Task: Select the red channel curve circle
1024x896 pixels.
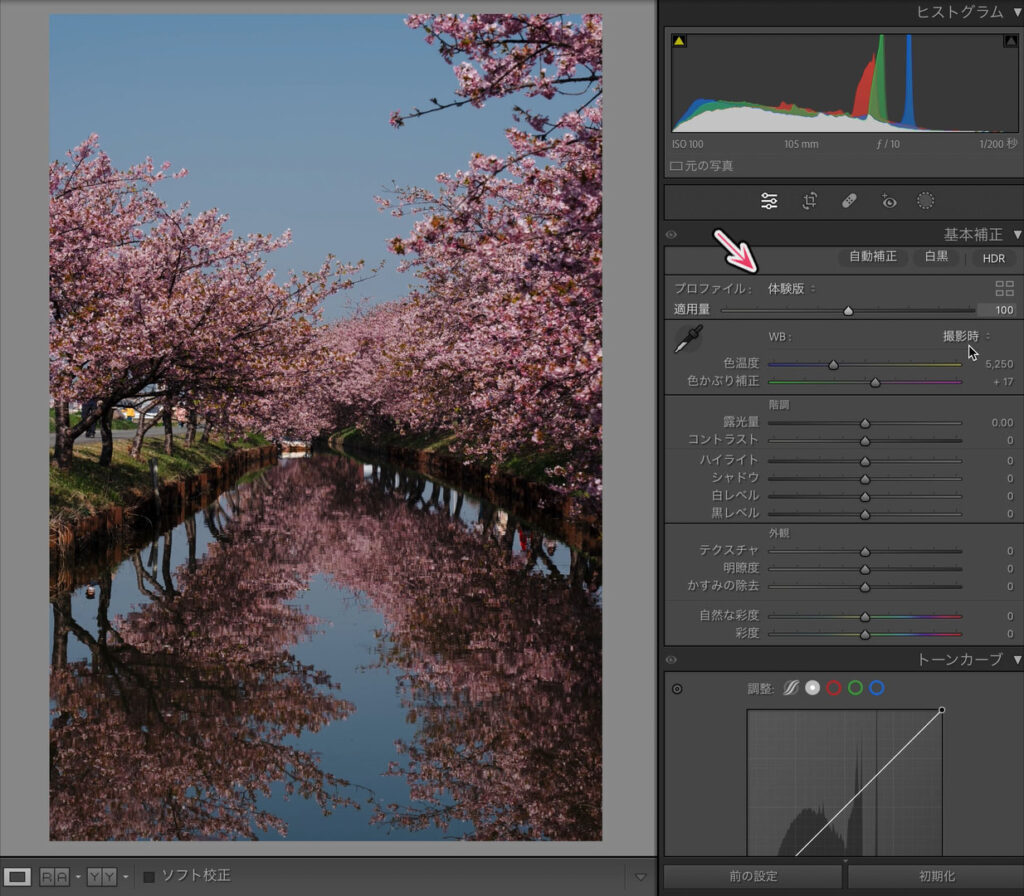Action: point(833,688)
